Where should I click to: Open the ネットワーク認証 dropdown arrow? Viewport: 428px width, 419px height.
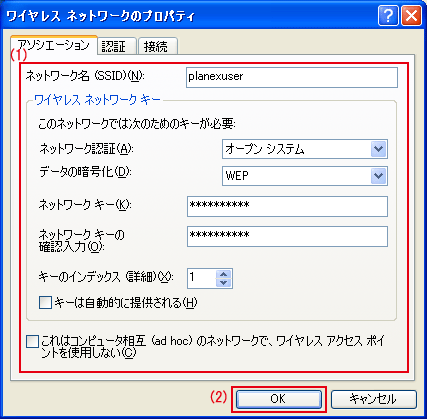[x=378, y=149]
